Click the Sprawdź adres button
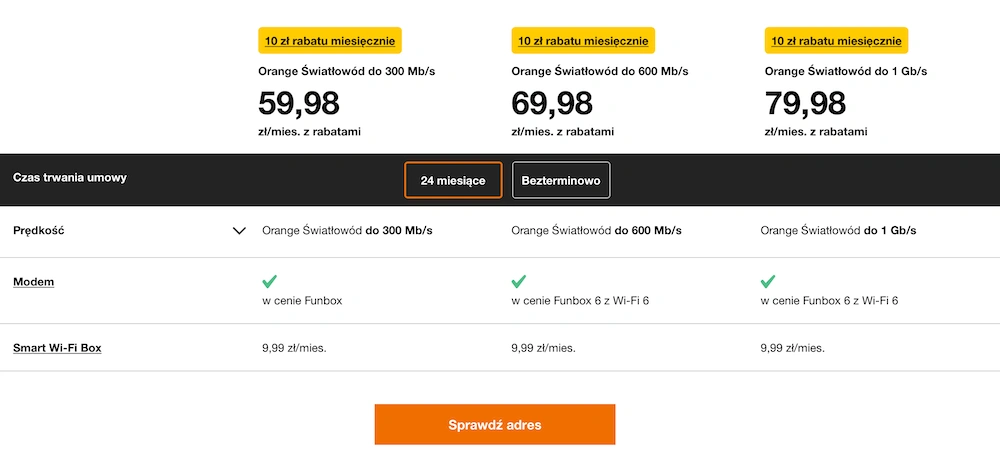The image size is (1000, 462). point(495,424)
